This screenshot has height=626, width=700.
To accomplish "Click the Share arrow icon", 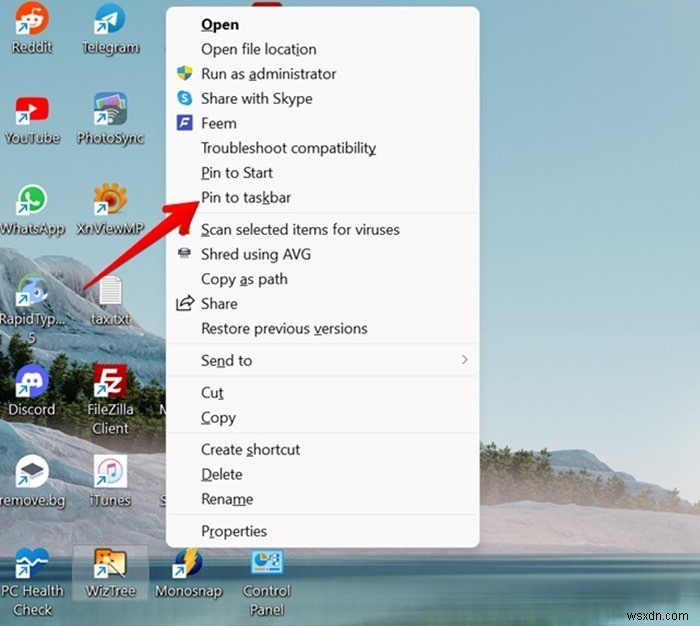I will click(x=185, y=303).
